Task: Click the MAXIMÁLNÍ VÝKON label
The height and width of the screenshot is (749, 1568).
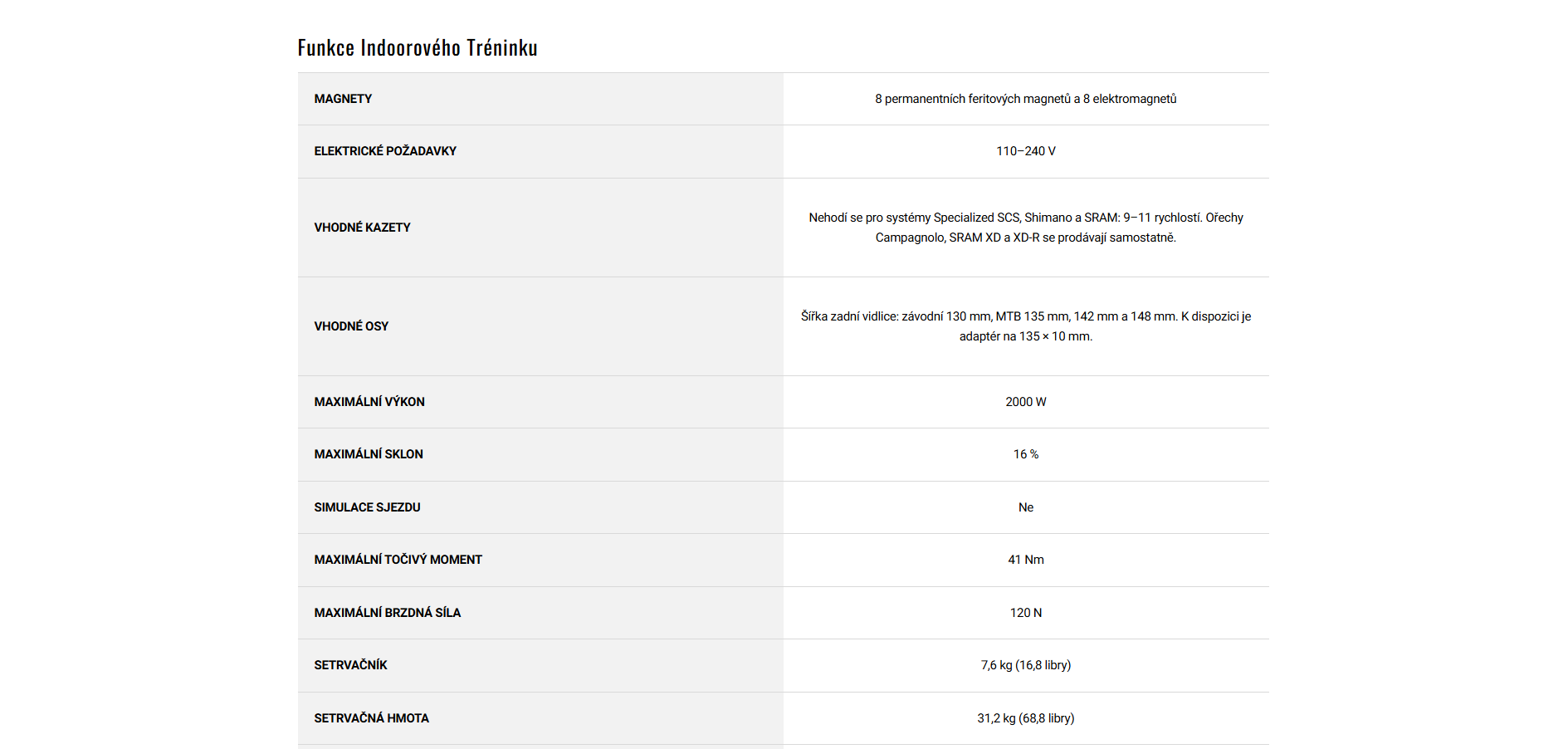Action: (x=369, y=402)
